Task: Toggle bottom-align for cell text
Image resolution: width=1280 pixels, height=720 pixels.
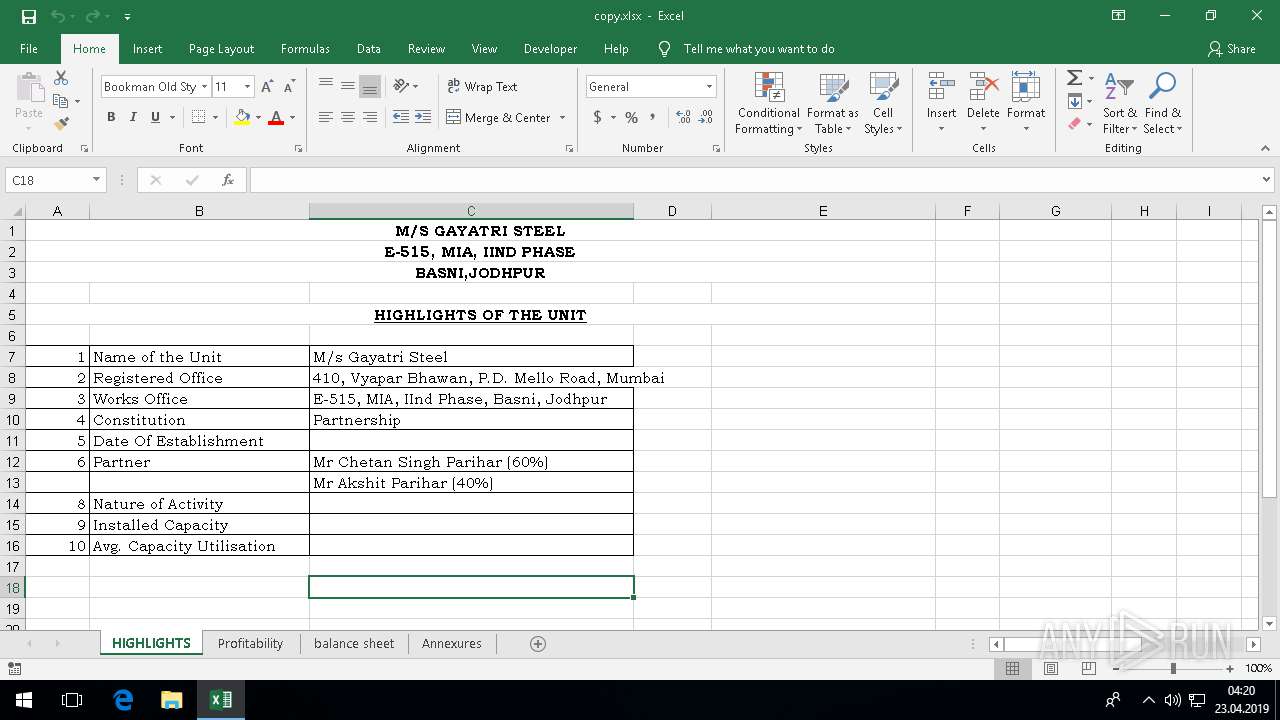Action: [370, 86]
